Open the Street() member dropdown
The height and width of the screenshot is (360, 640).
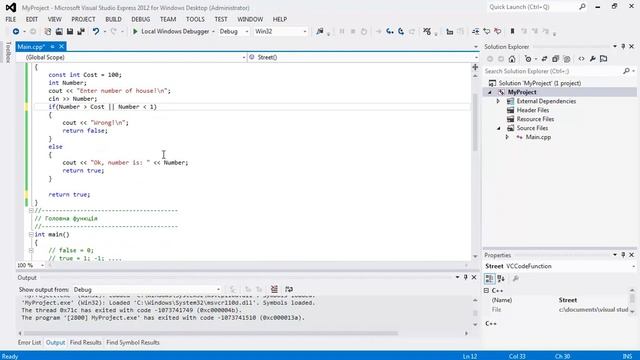click(363, 57)
